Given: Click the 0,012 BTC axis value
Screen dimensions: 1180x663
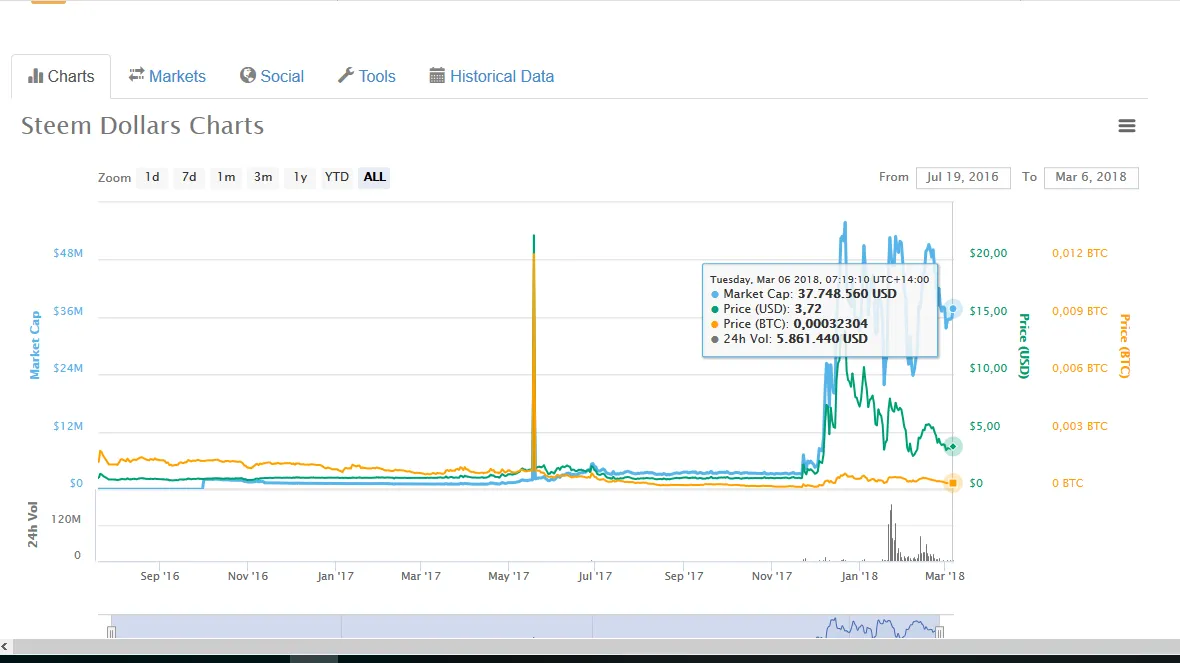Looking at the screenshot, I should point(1080,253).
